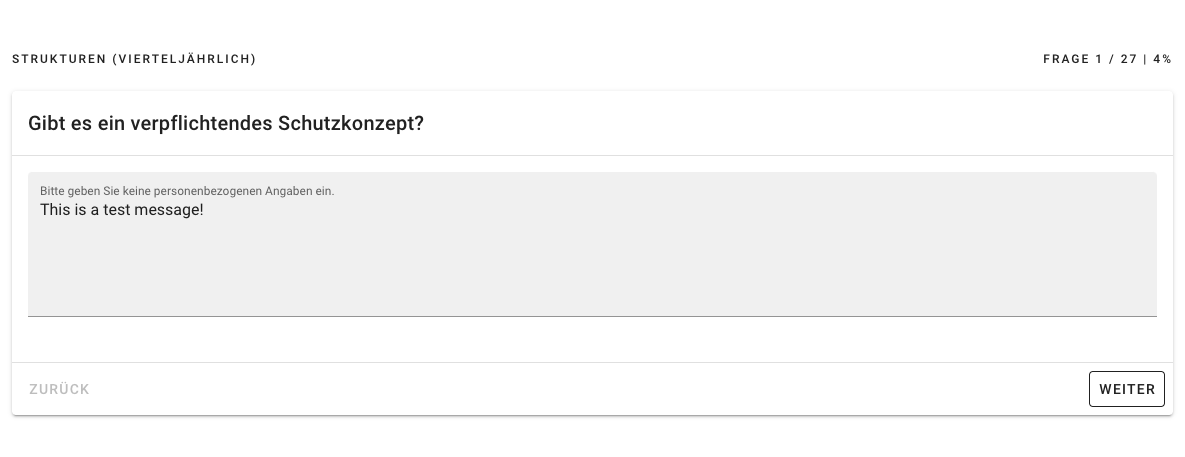Viewport: 1185px width, 457px height.
Task: Click the hint label about personenbezogenen Angaben
Action: click(187, 190)
